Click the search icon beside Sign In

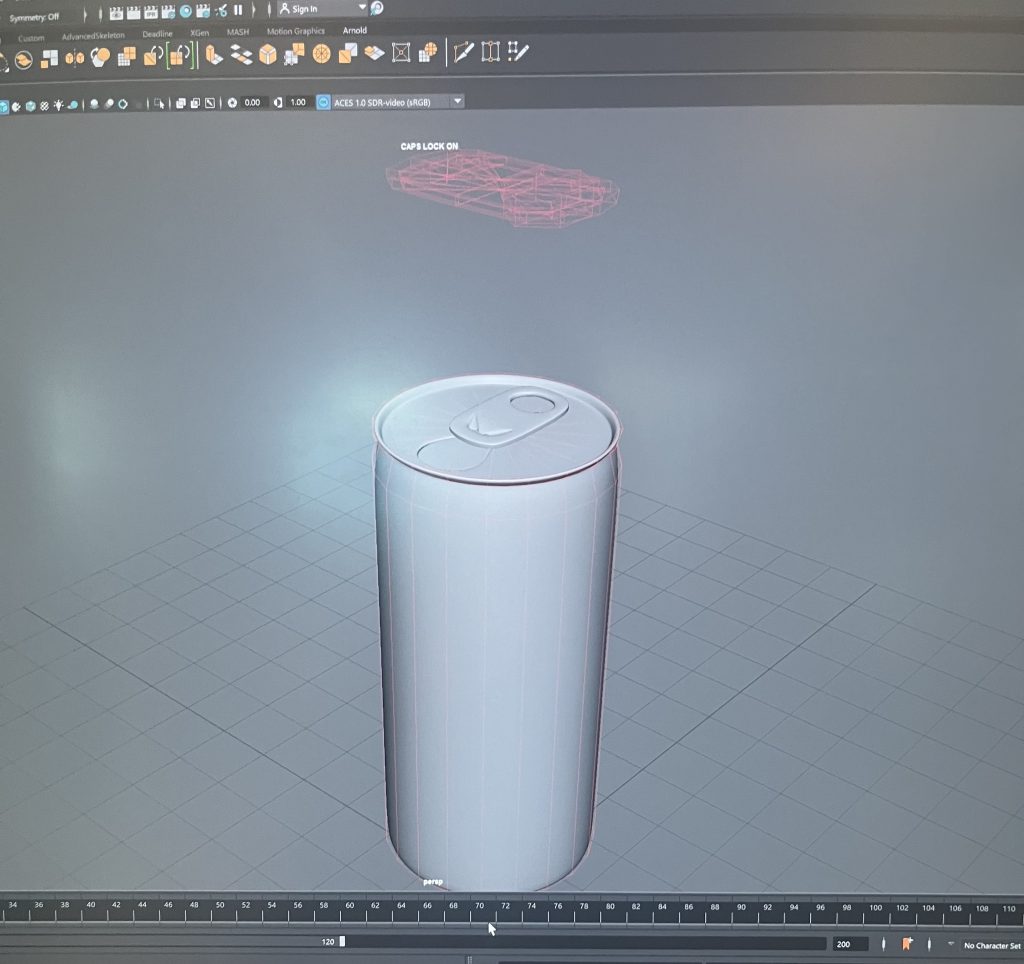point(377,8)
